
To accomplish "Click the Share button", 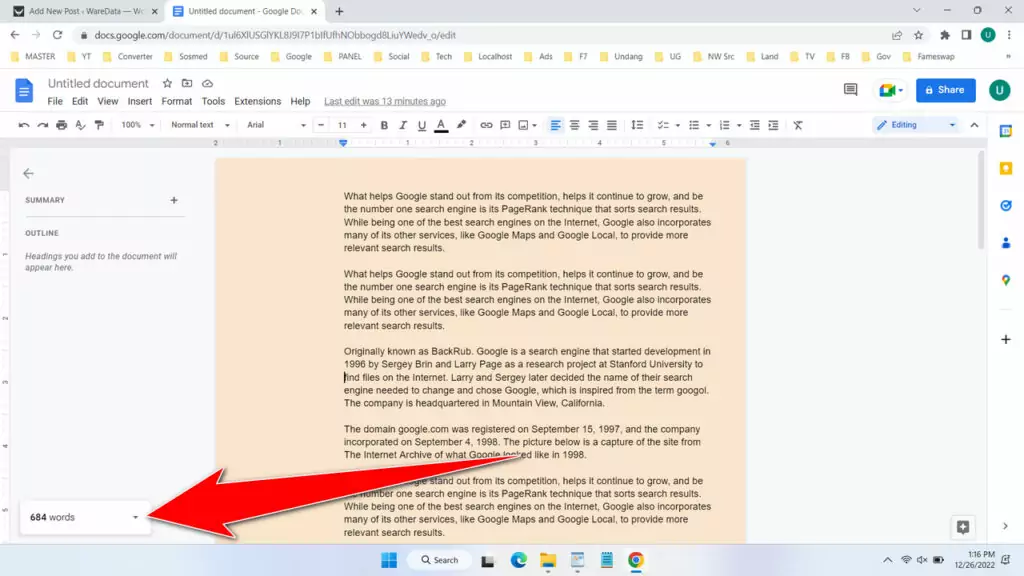I will point(945,90).
